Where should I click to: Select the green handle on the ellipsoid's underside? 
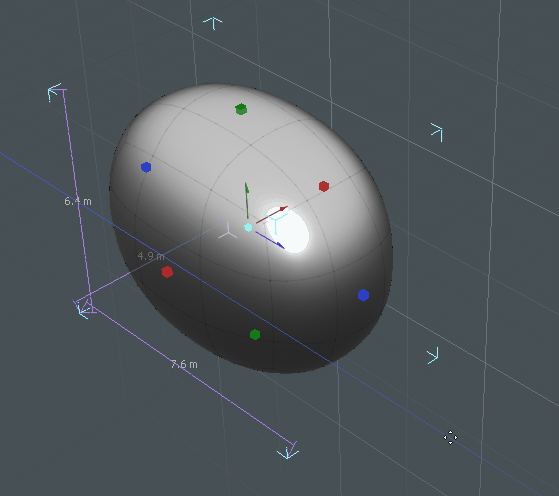coord(255,334)
